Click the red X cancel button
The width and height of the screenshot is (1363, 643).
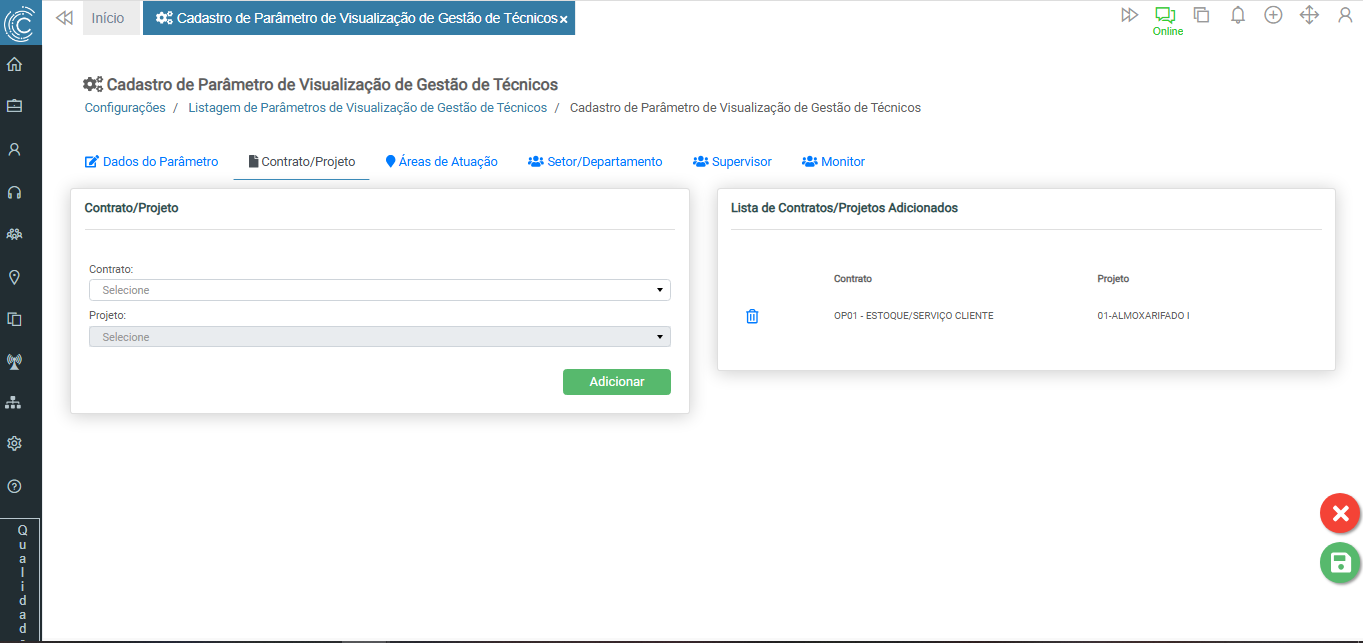(x=1340, y=514)
